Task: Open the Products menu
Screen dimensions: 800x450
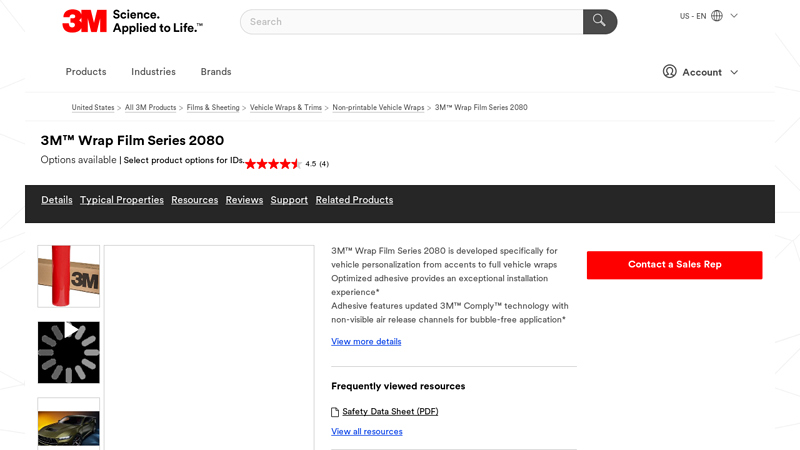Action: tap(86, 71)
